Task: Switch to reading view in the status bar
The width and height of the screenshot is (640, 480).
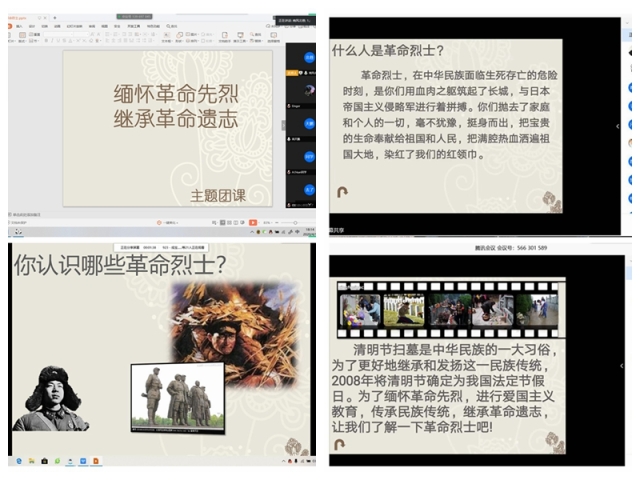Action: [x=236, y=222]
